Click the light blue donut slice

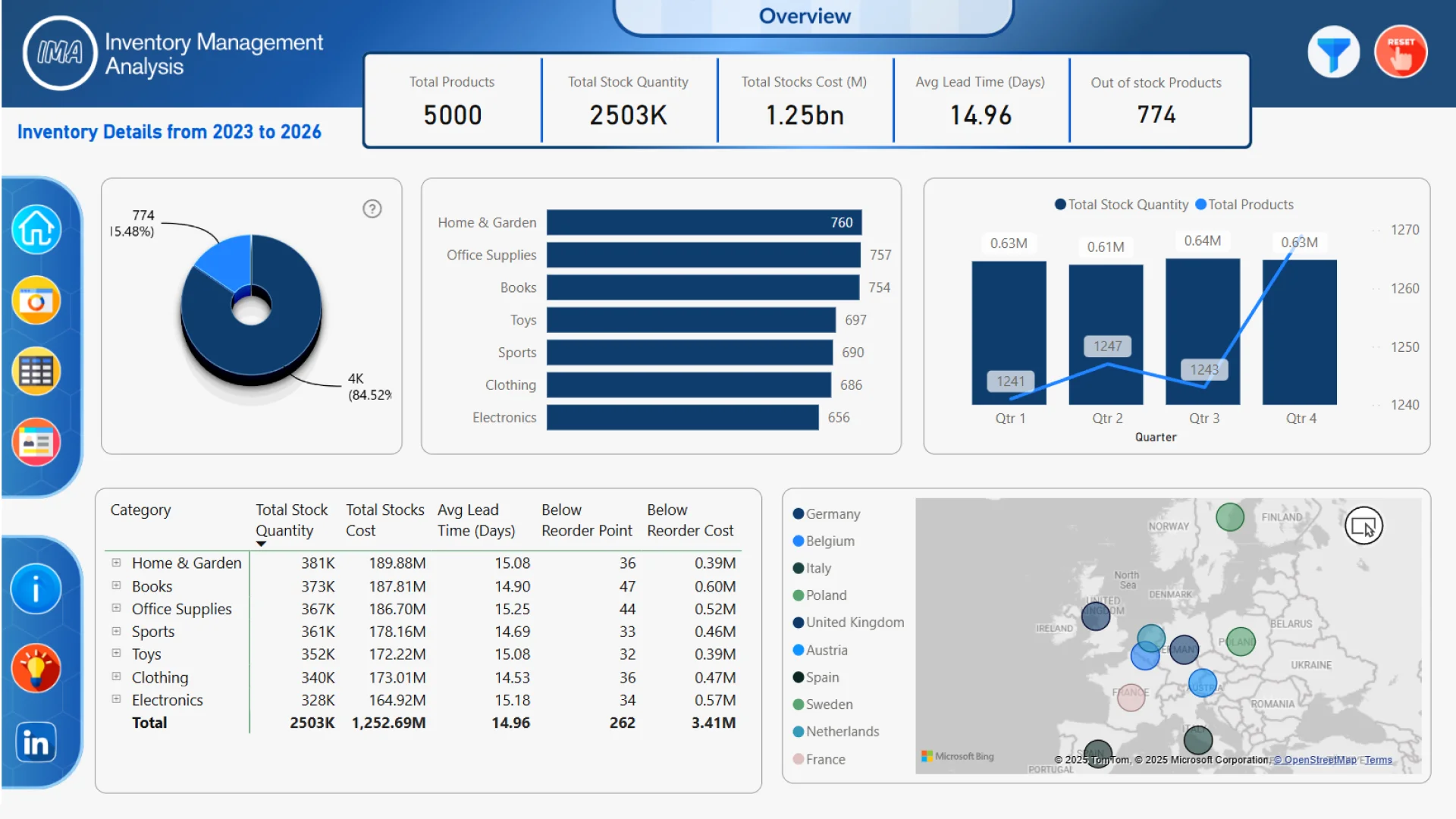[228, 260]
